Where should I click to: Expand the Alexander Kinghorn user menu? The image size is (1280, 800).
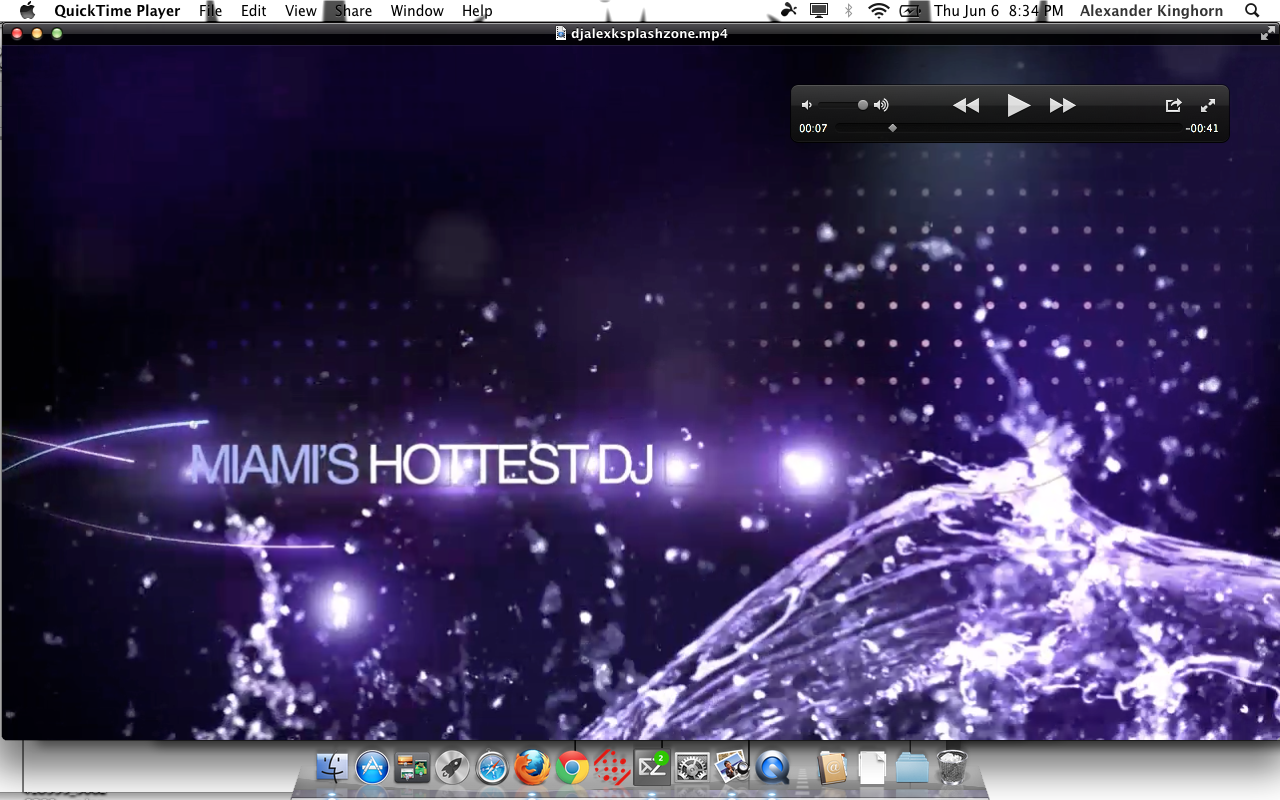point(1151,11)
